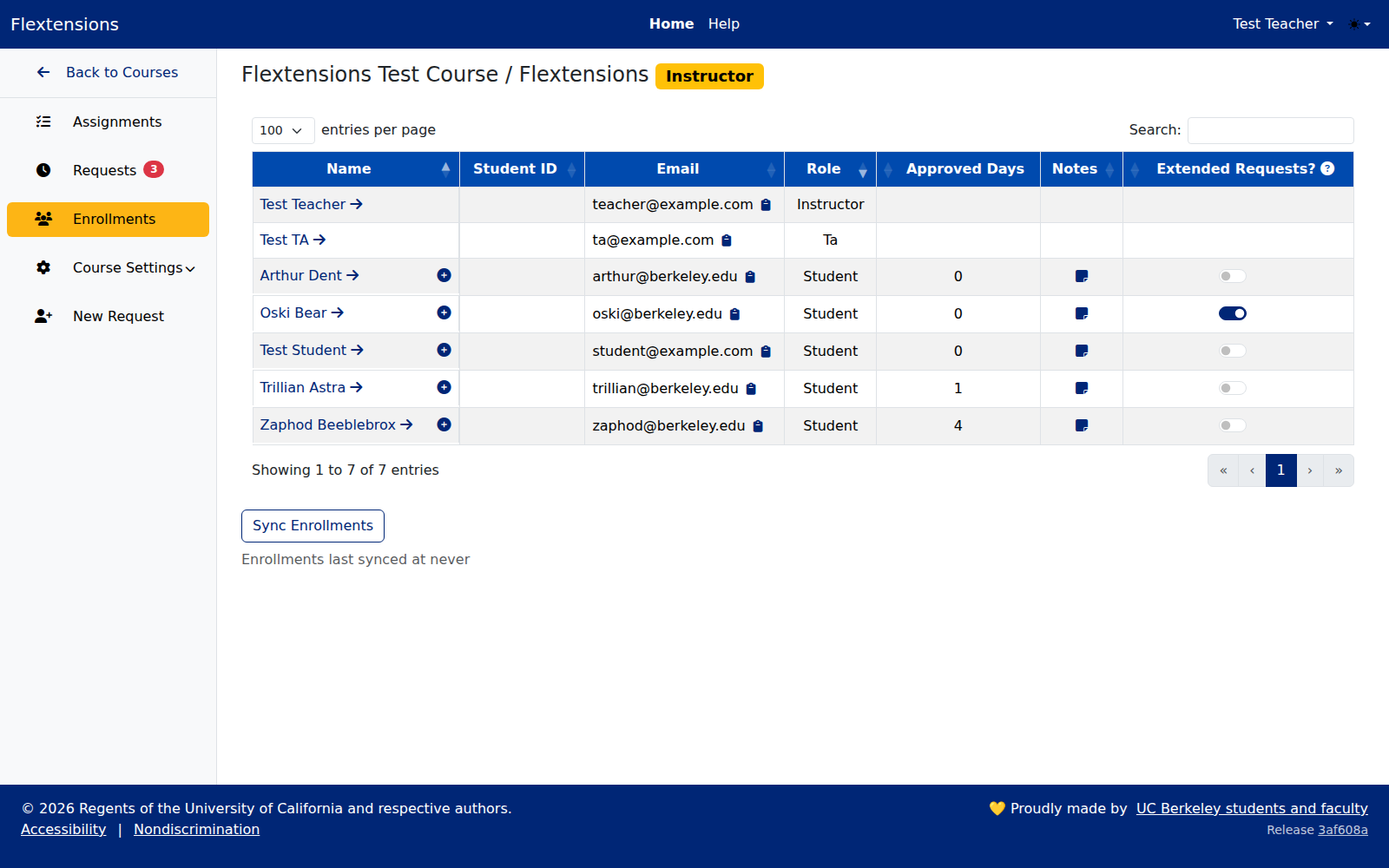This screenshot has width=1389, height=868.
Task: Copy zaphod@berkeley.edu email clipboard icon
Action: click(758, 426)
